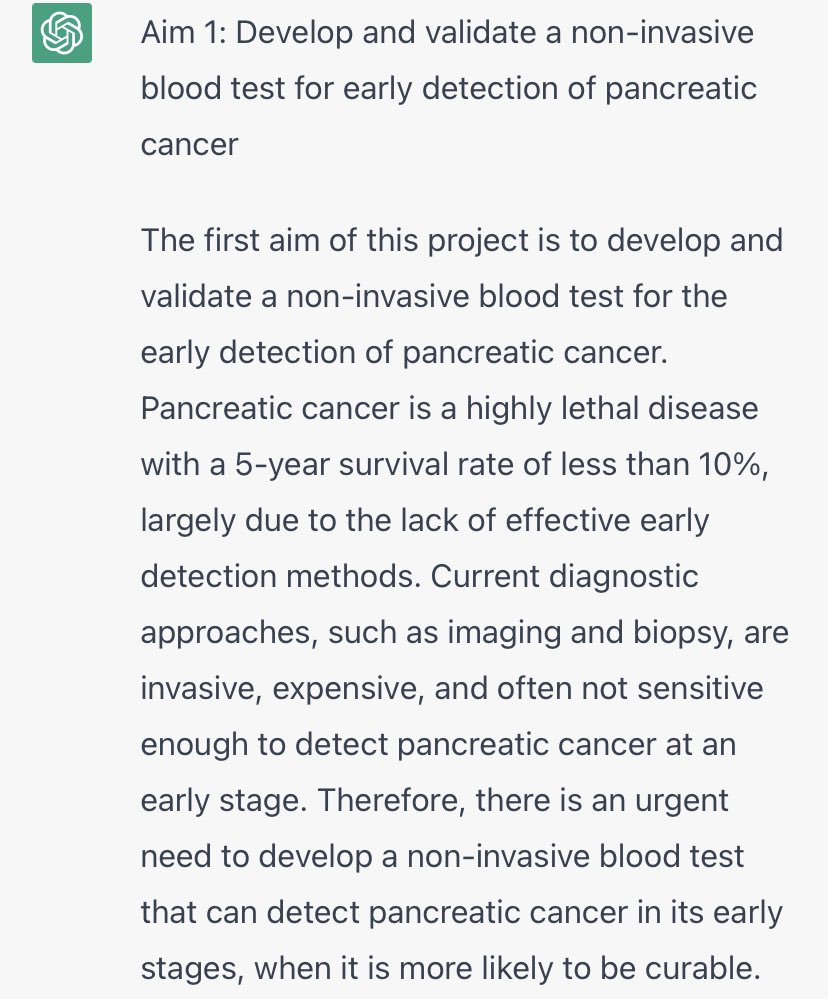Click the words 'Current diagnostic'
Image resolution: width=828 pixels, height=999 pixels.
pos(564,577)
